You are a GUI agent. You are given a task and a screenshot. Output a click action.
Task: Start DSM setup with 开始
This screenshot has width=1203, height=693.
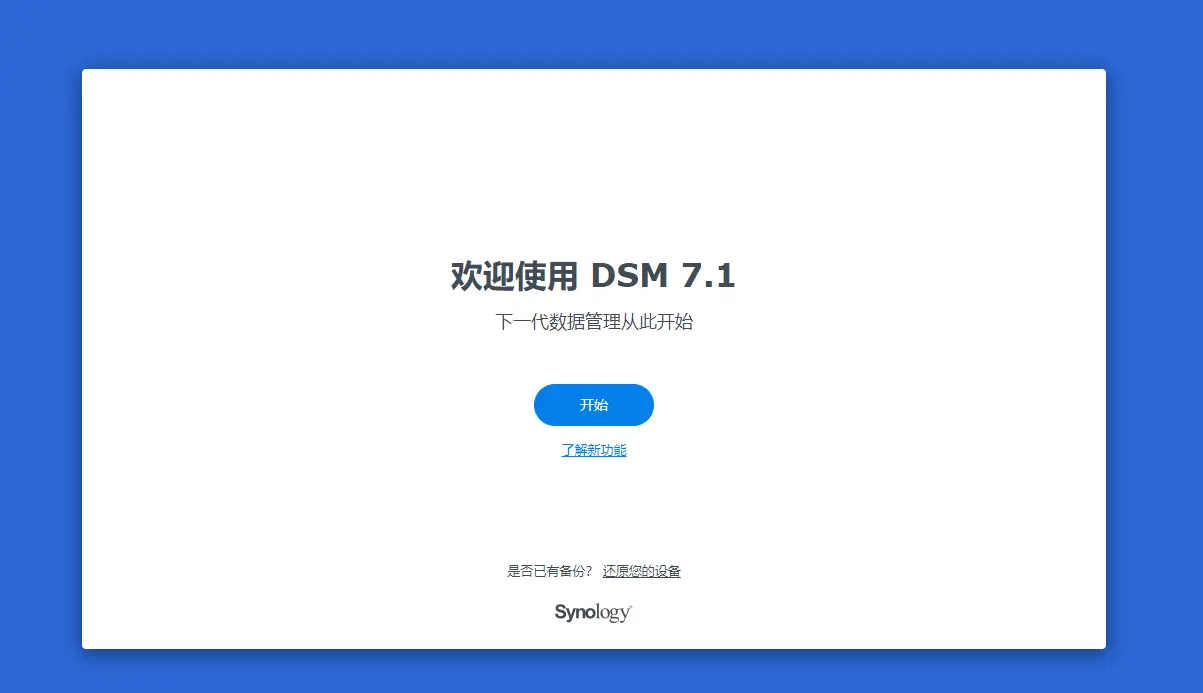(593, 405)
